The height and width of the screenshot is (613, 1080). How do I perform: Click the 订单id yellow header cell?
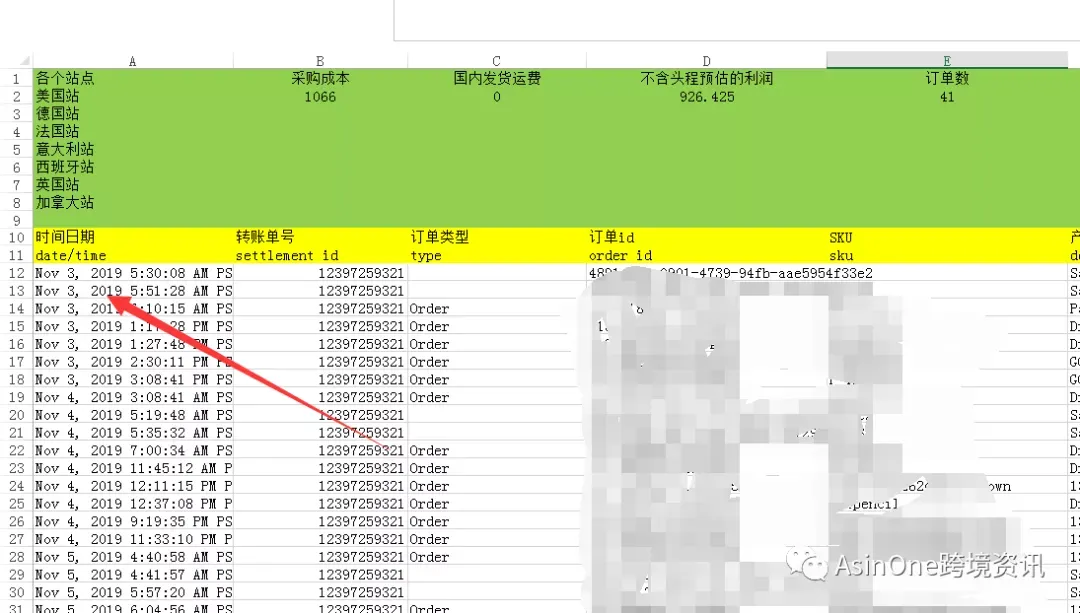(x=707, y=238)
